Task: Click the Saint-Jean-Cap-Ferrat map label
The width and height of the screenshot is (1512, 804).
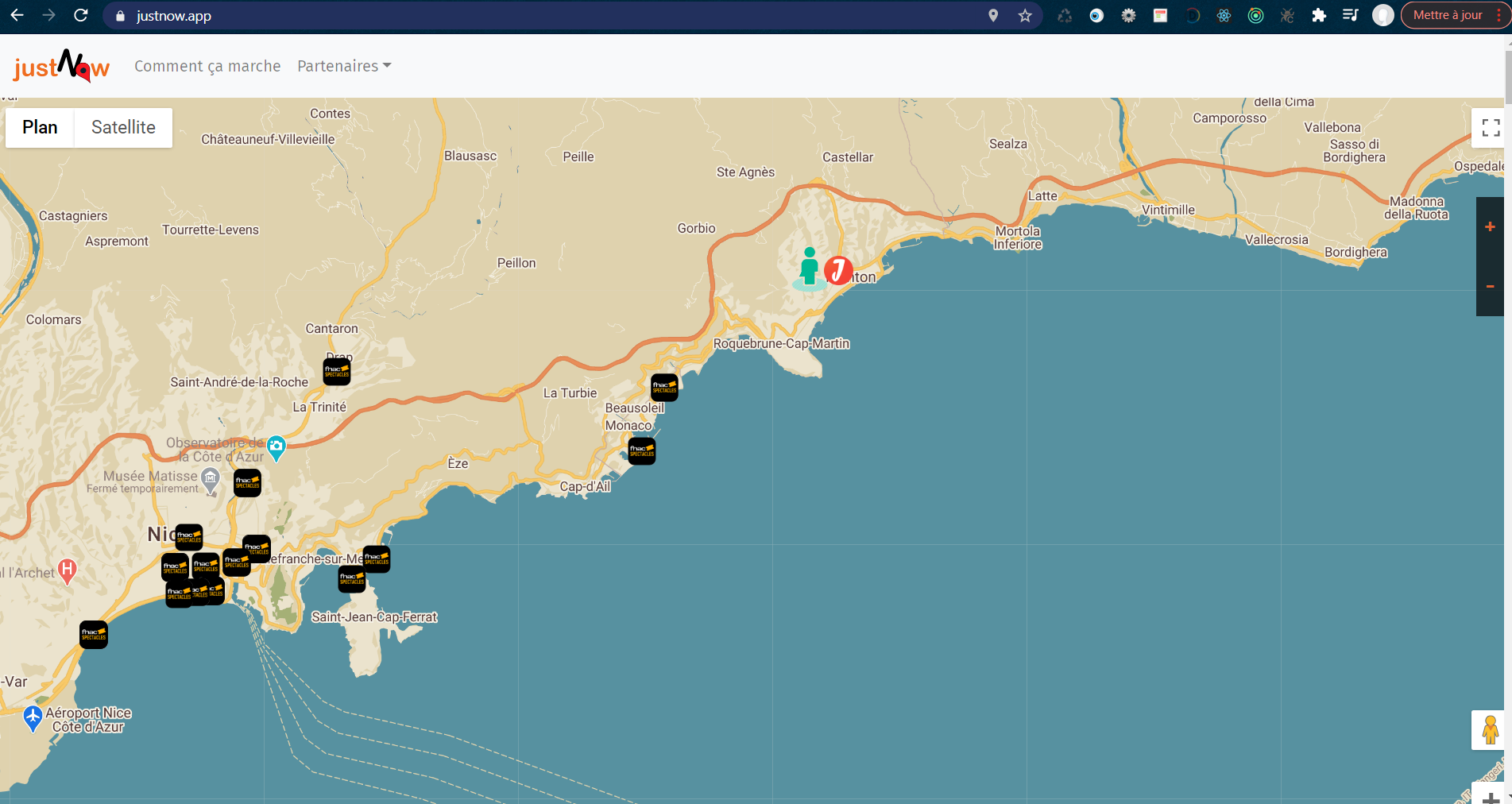Action: coord(374,617)
